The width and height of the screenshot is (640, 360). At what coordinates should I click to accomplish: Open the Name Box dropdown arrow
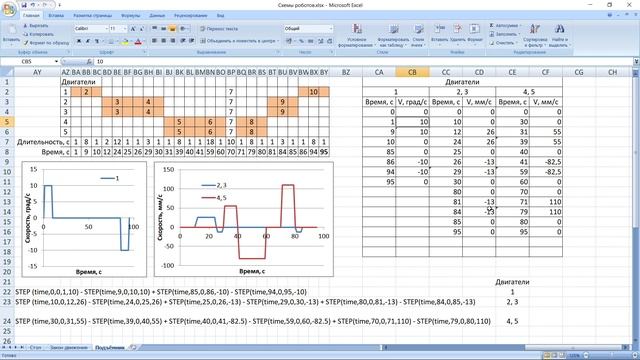(x=56, y=61)
